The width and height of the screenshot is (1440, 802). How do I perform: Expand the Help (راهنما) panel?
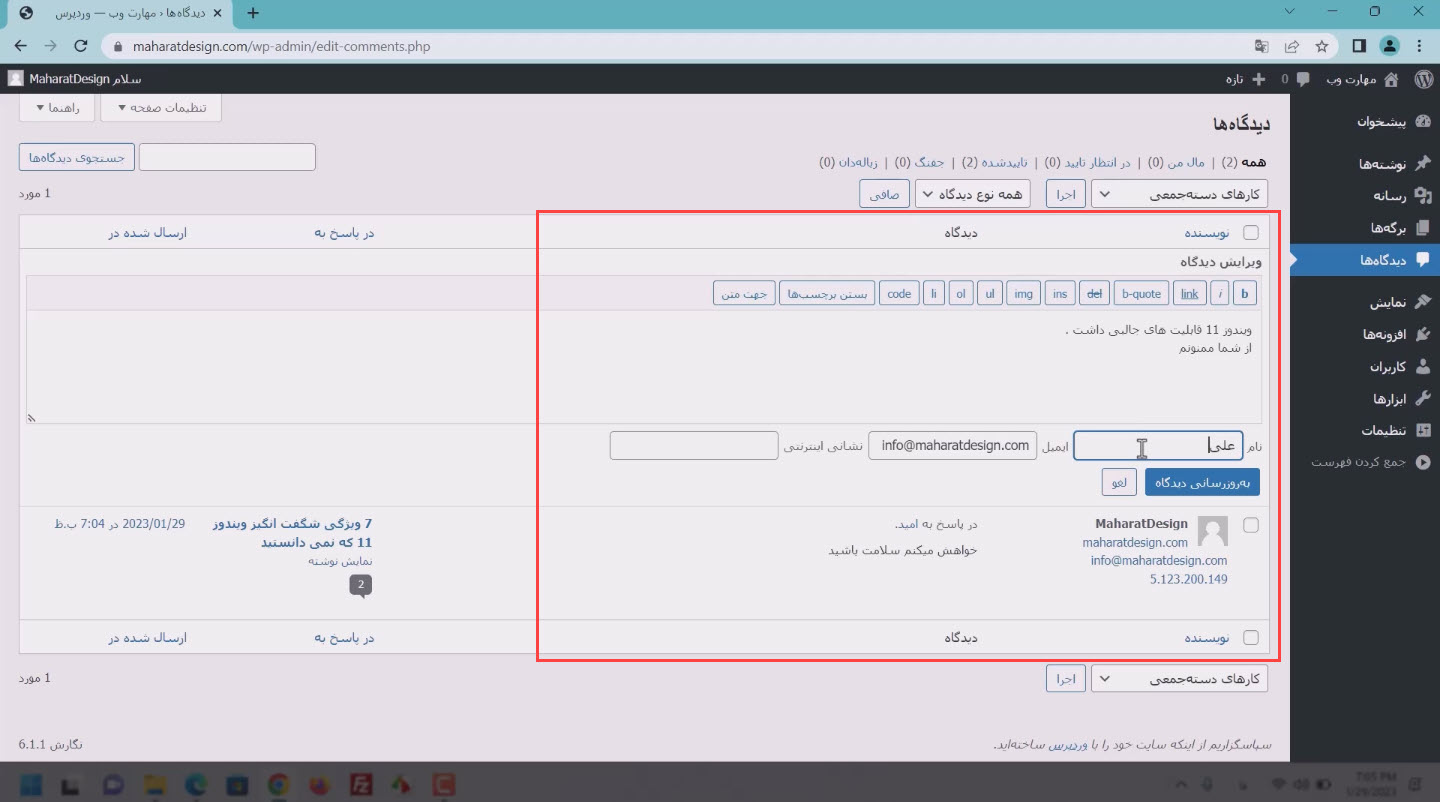tap(57, 108)
